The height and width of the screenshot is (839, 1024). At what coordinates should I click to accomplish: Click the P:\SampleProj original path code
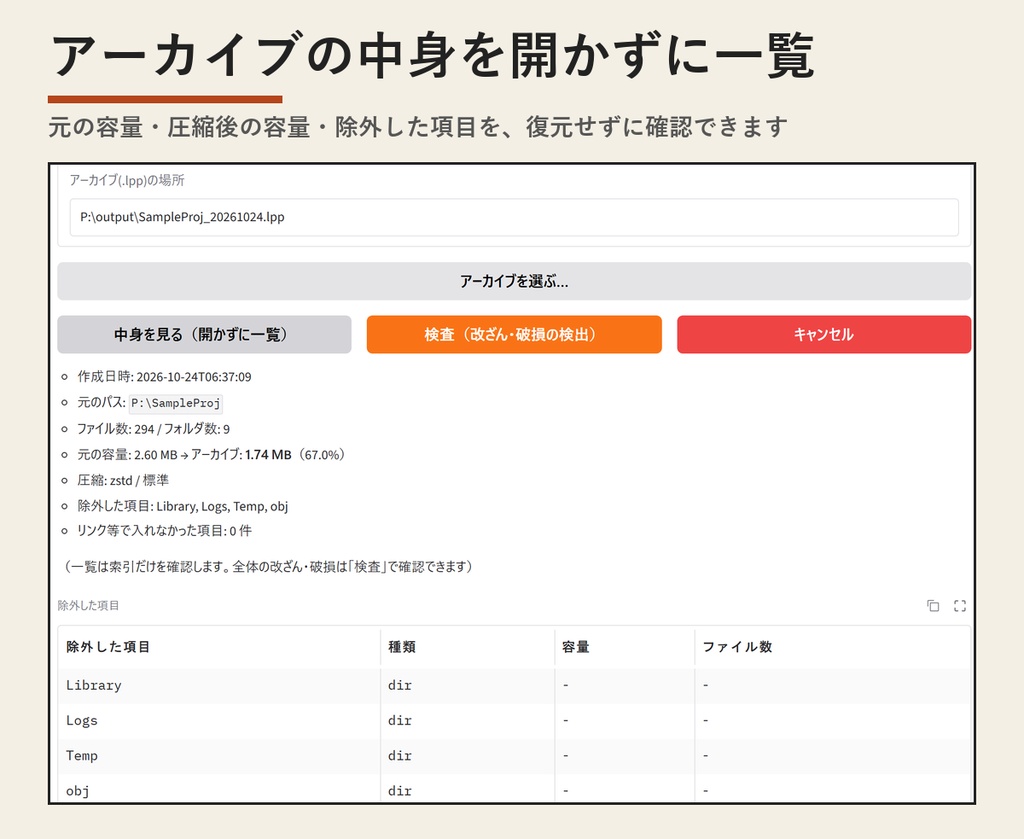[x=176, y=404]
